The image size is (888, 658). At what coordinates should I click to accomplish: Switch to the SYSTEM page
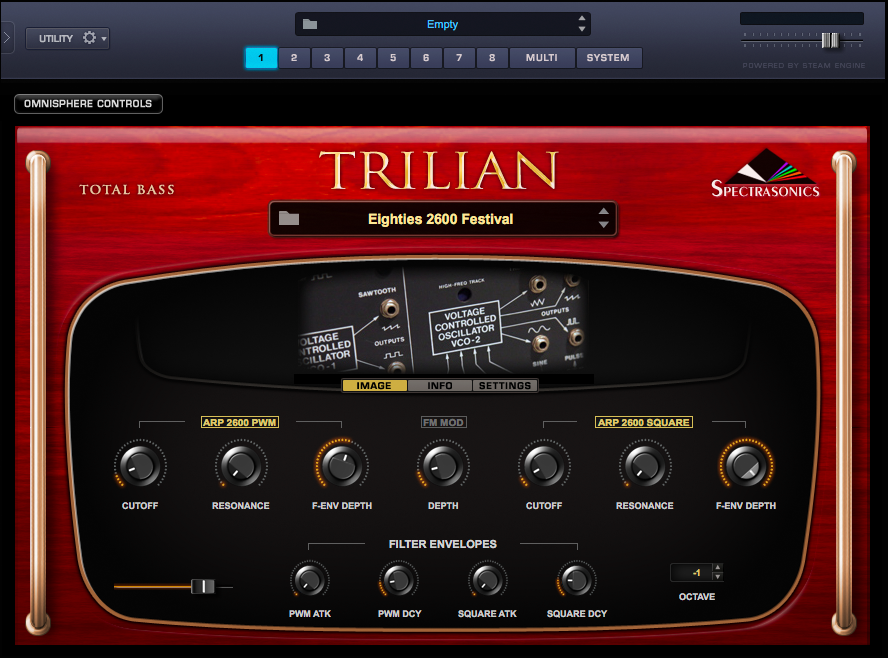point(609,58)
